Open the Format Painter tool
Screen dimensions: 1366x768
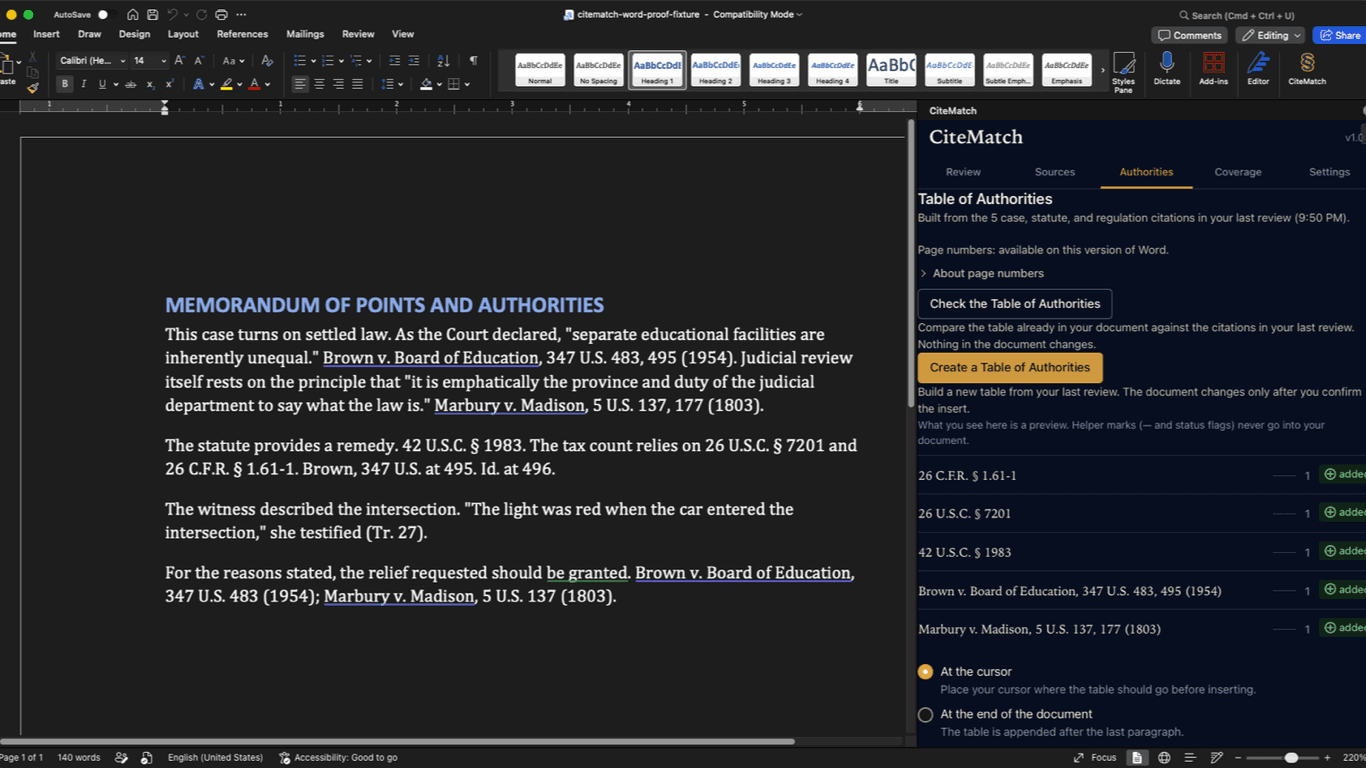coord(33,87)
